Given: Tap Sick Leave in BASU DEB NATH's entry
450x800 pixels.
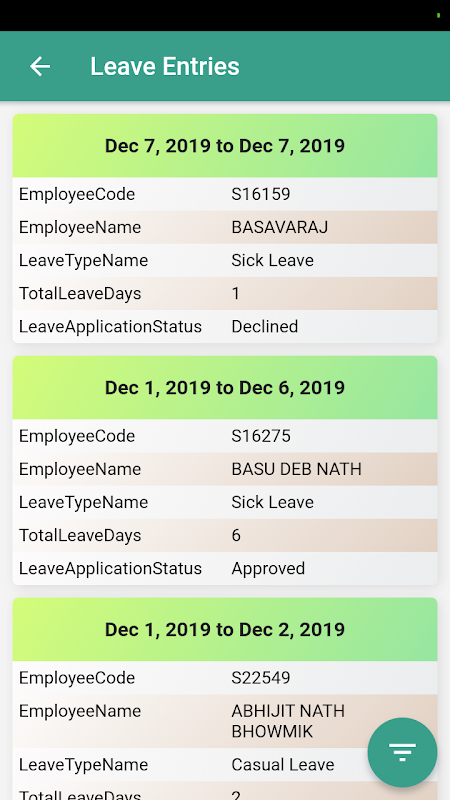Looking at the screenshot, I should (272, 502).
